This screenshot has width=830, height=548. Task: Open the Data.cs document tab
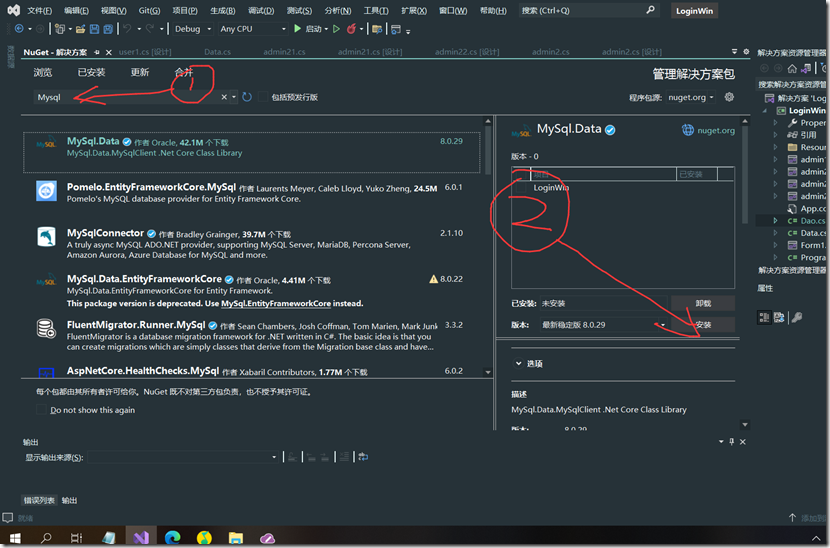pos(217,52)
